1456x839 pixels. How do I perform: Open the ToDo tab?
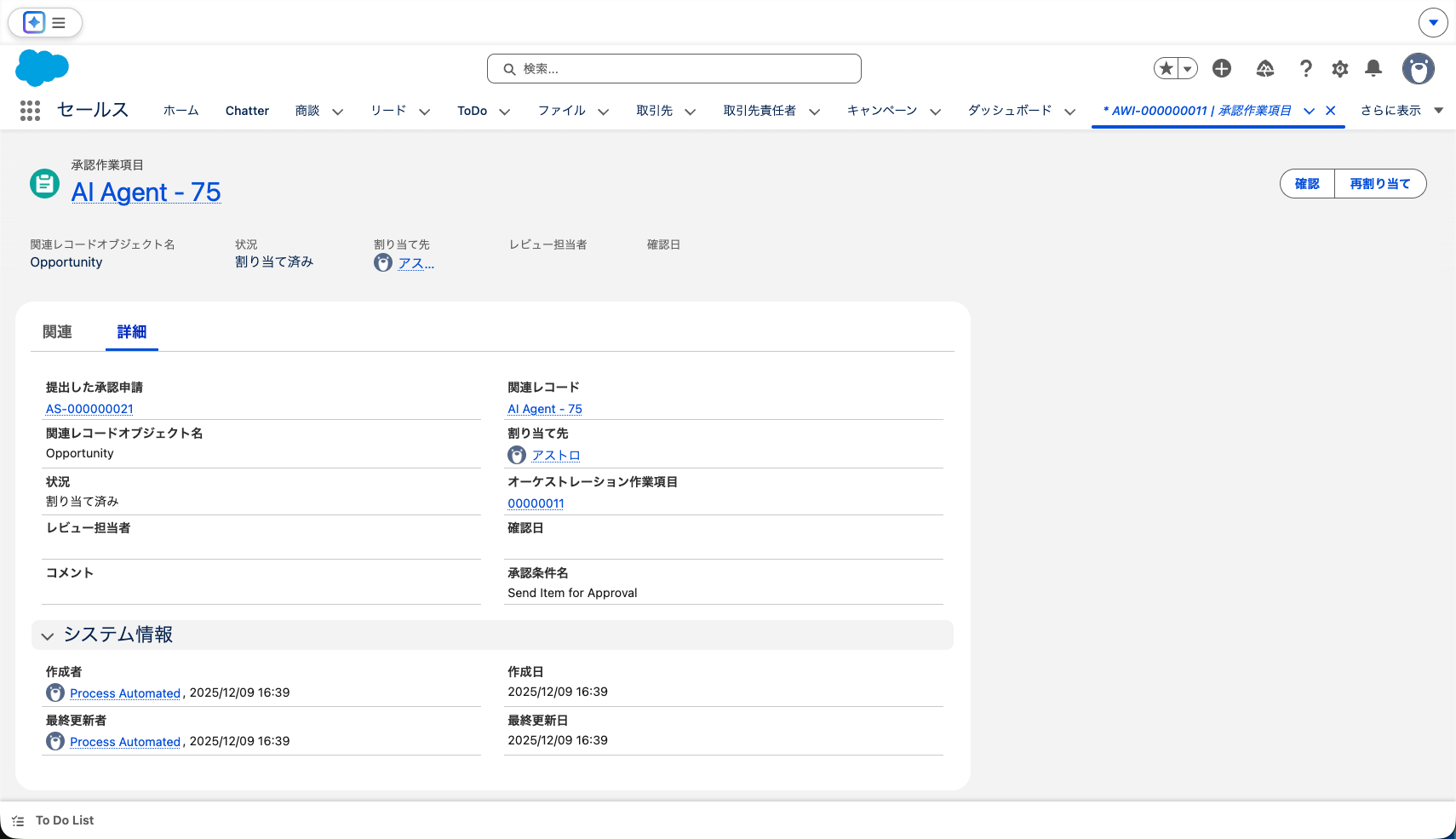pyautogui.click(x=473, y=111)
